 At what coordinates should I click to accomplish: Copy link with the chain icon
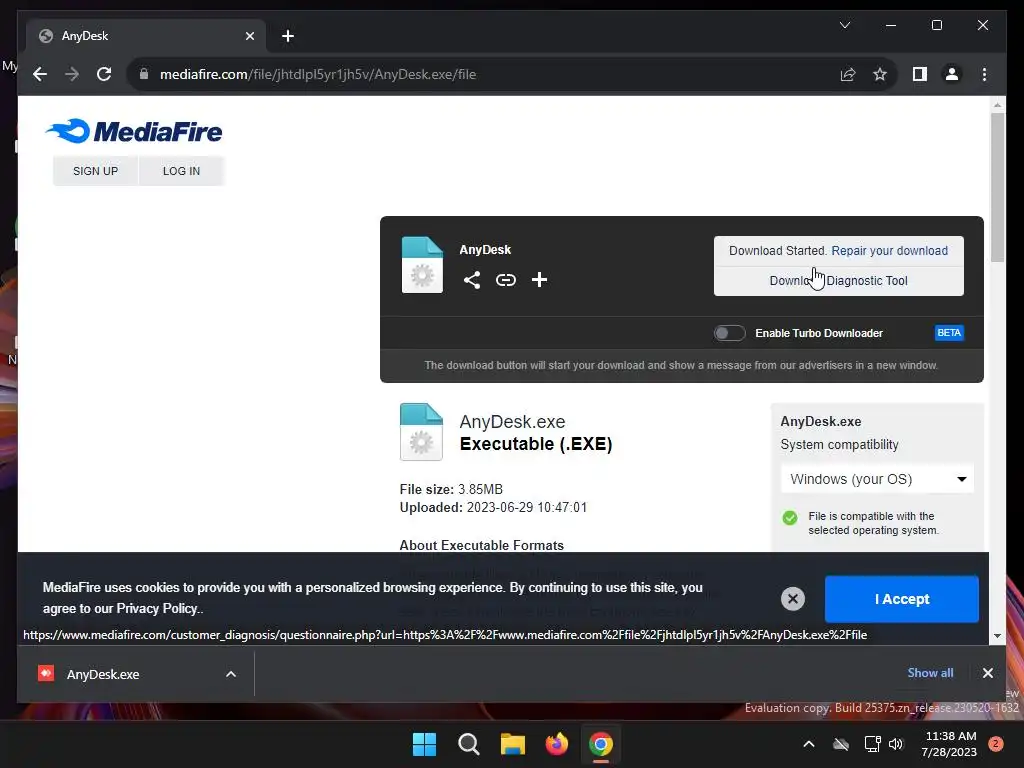coord(505,280)
